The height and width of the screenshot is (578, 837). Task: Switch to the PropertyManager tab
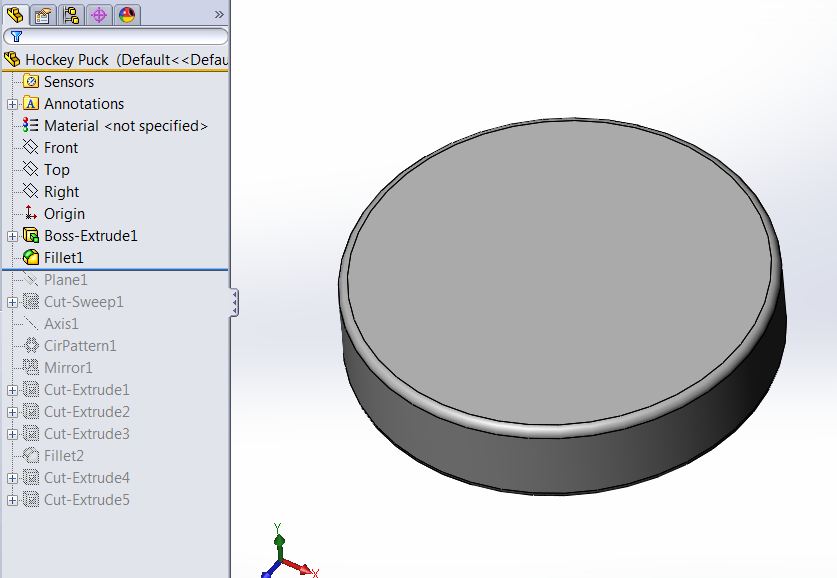tap(43, 15)
